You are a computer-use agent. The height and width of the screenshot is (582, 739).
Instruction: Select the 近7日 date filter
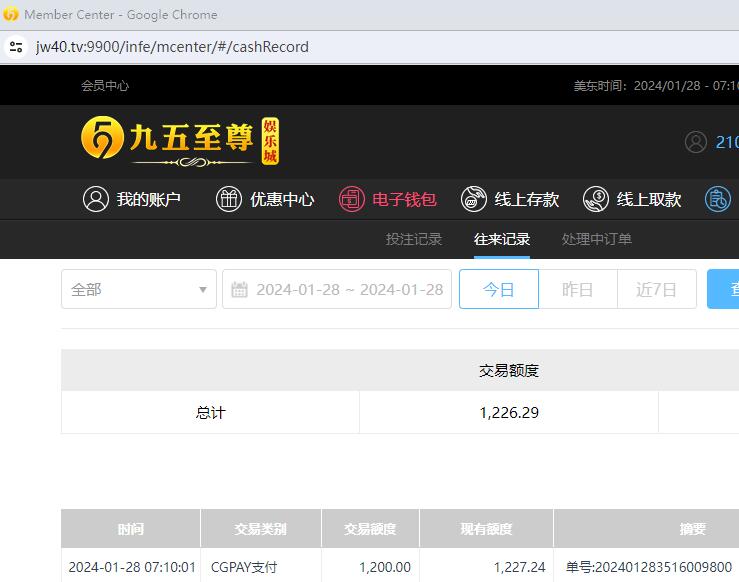tap(657, 289)
